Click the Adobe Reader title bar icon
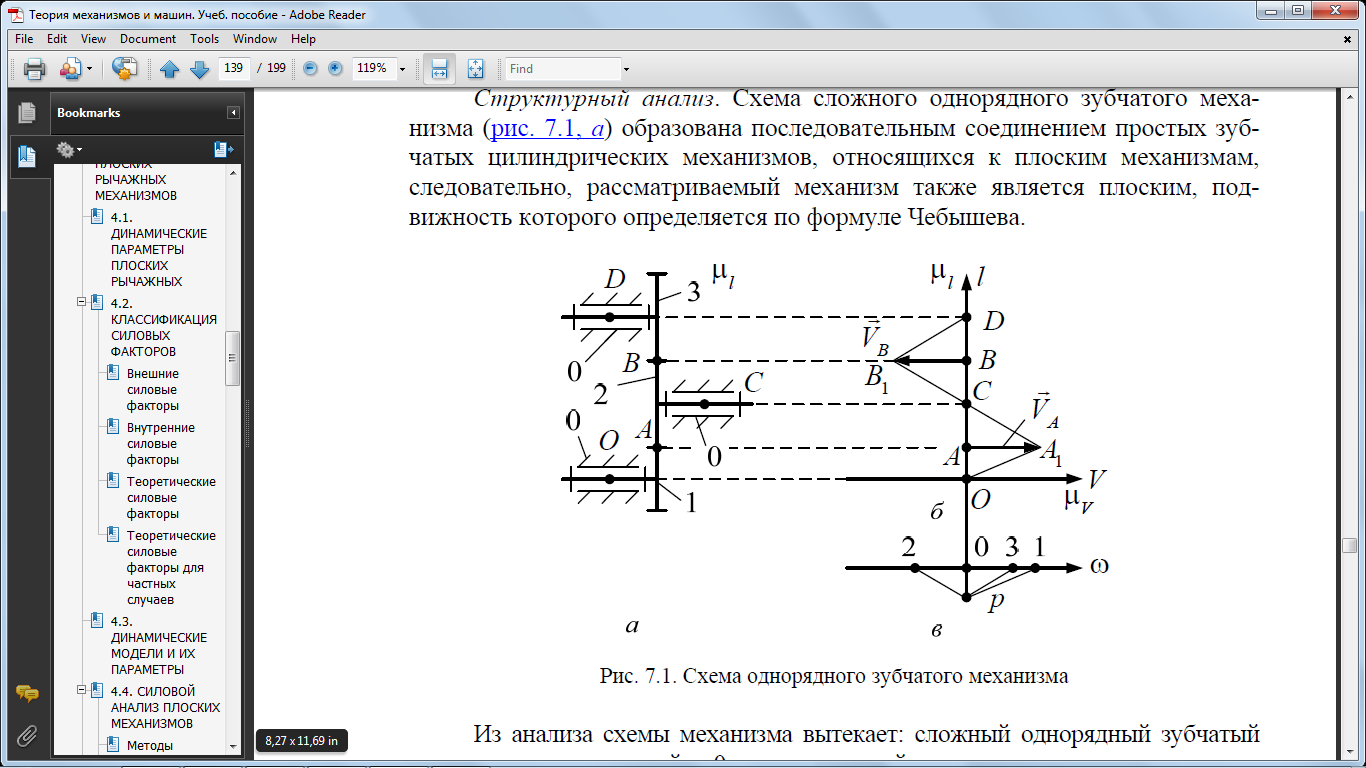The width and height of the screenshot is (1366, 768). [x=15, y=14]
